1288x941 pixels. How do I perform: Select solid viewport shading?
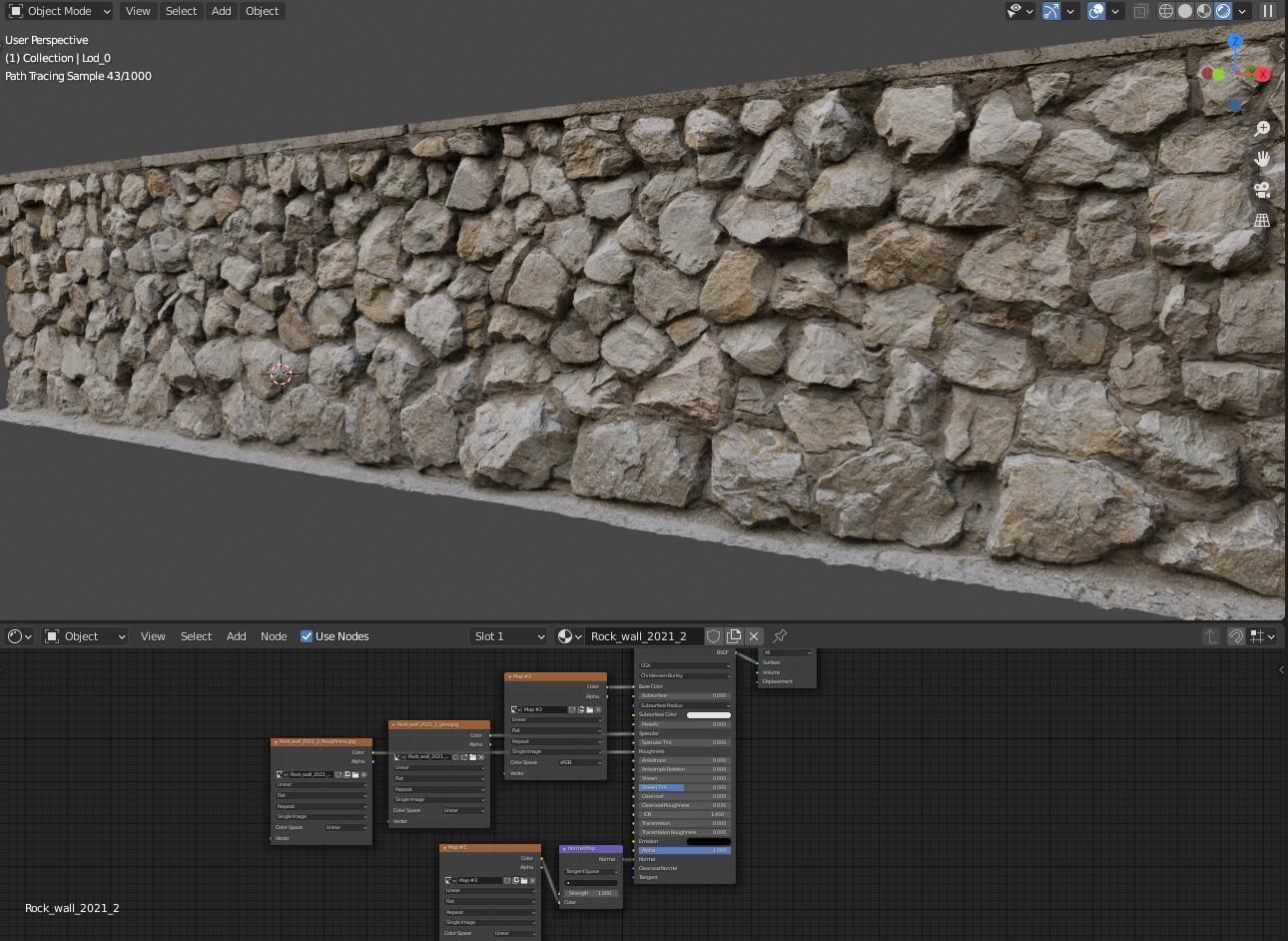pos(1185,11)
